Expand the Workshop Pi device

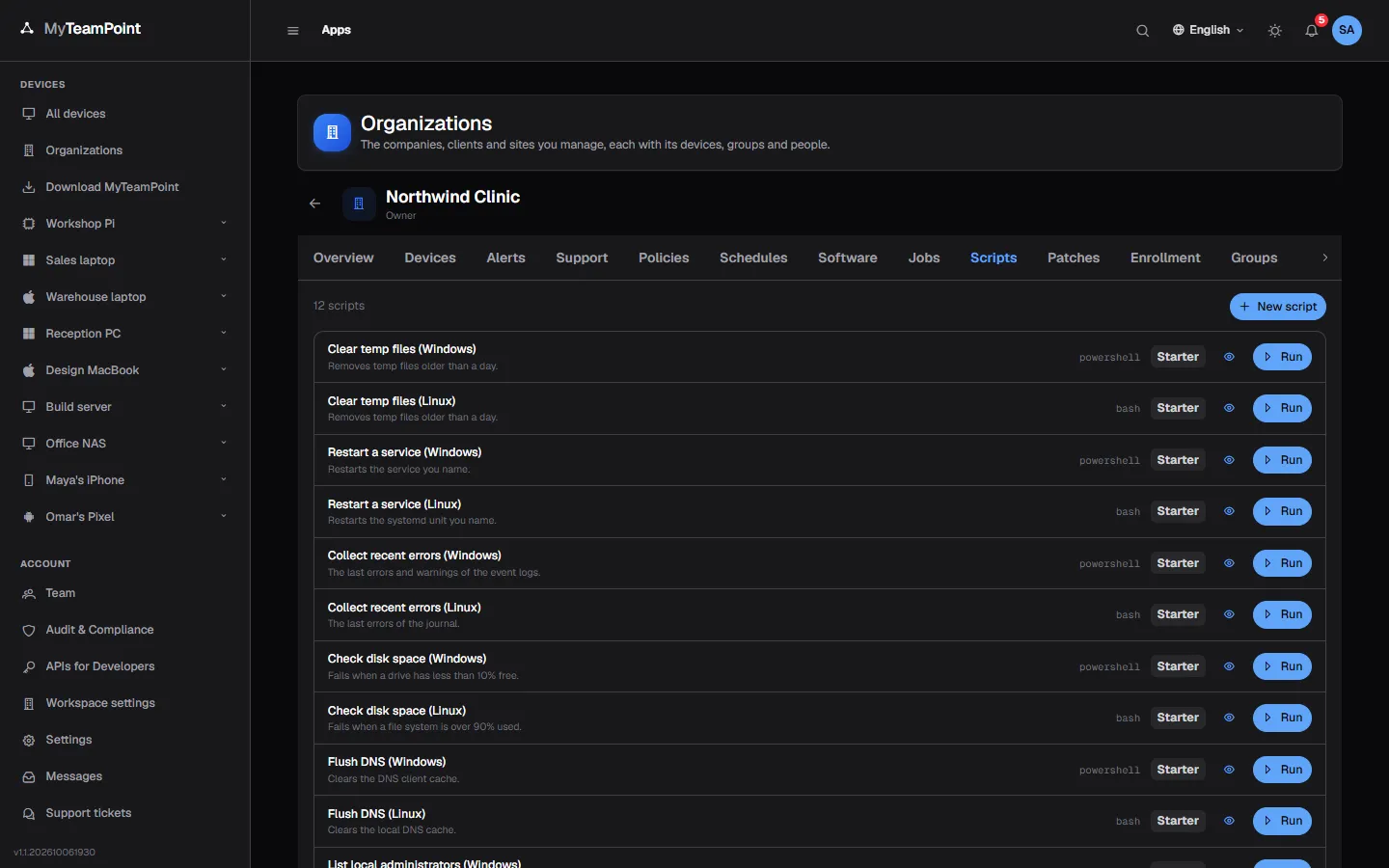click(x=223, y=223)
